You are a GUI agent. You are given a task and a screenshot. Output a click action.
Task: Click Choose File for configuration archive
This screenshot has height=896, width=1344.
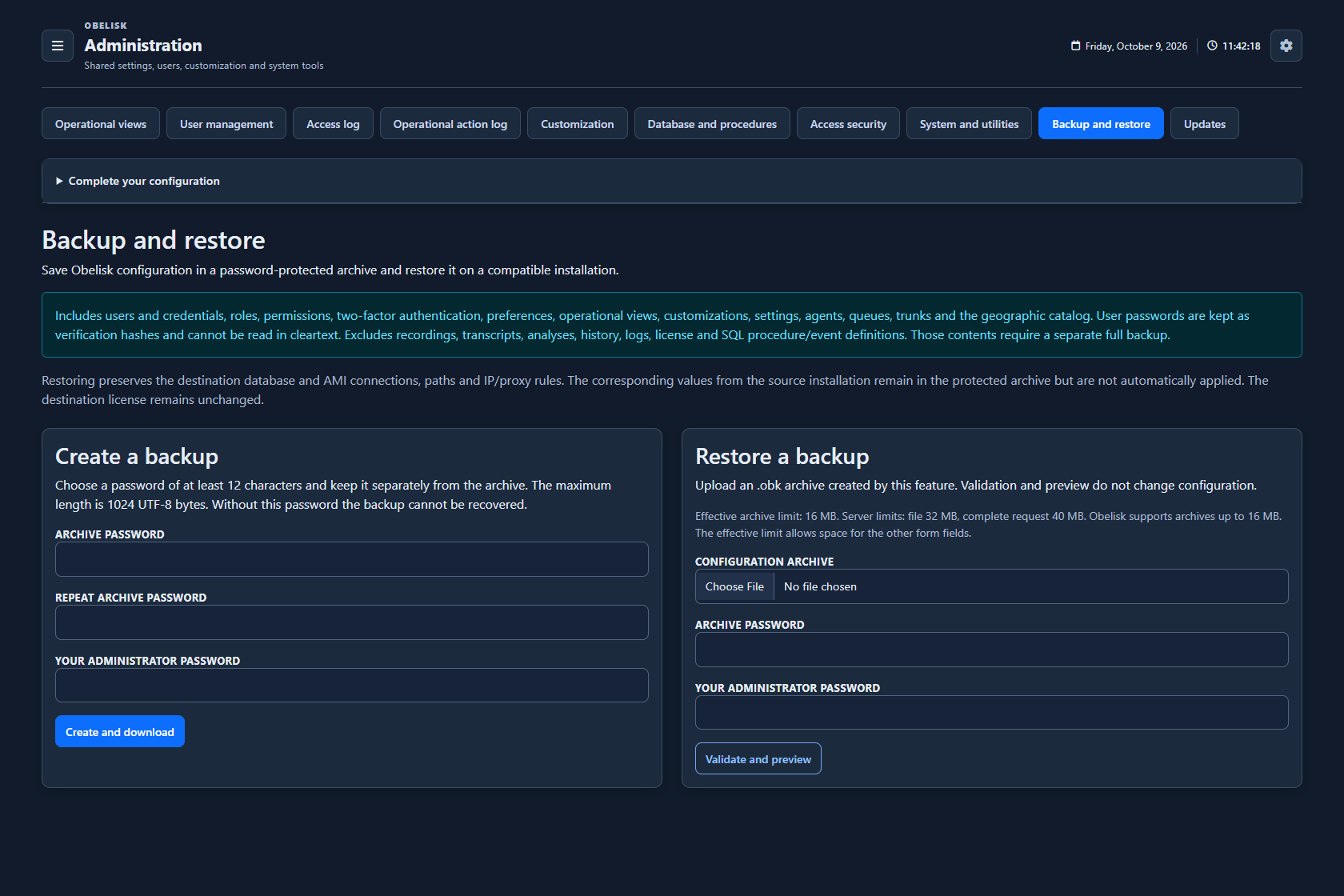tap(734, 586)
